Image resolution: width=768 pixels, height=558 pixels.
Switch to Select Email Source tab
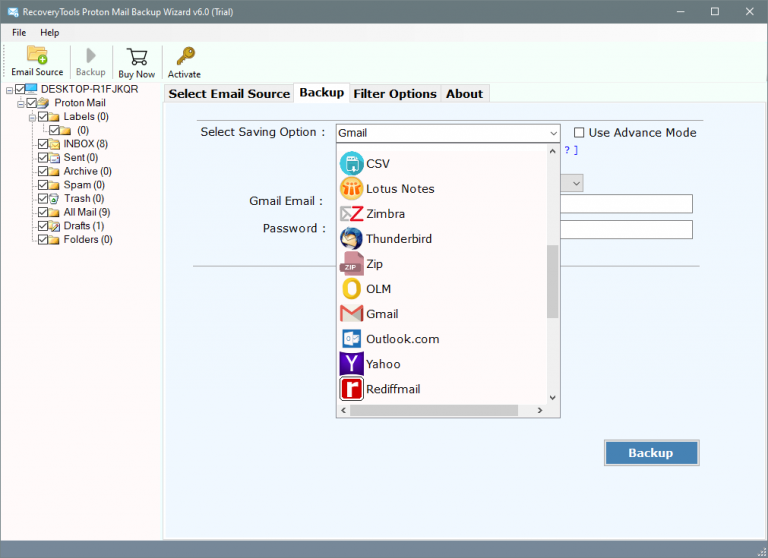[229, 94]
